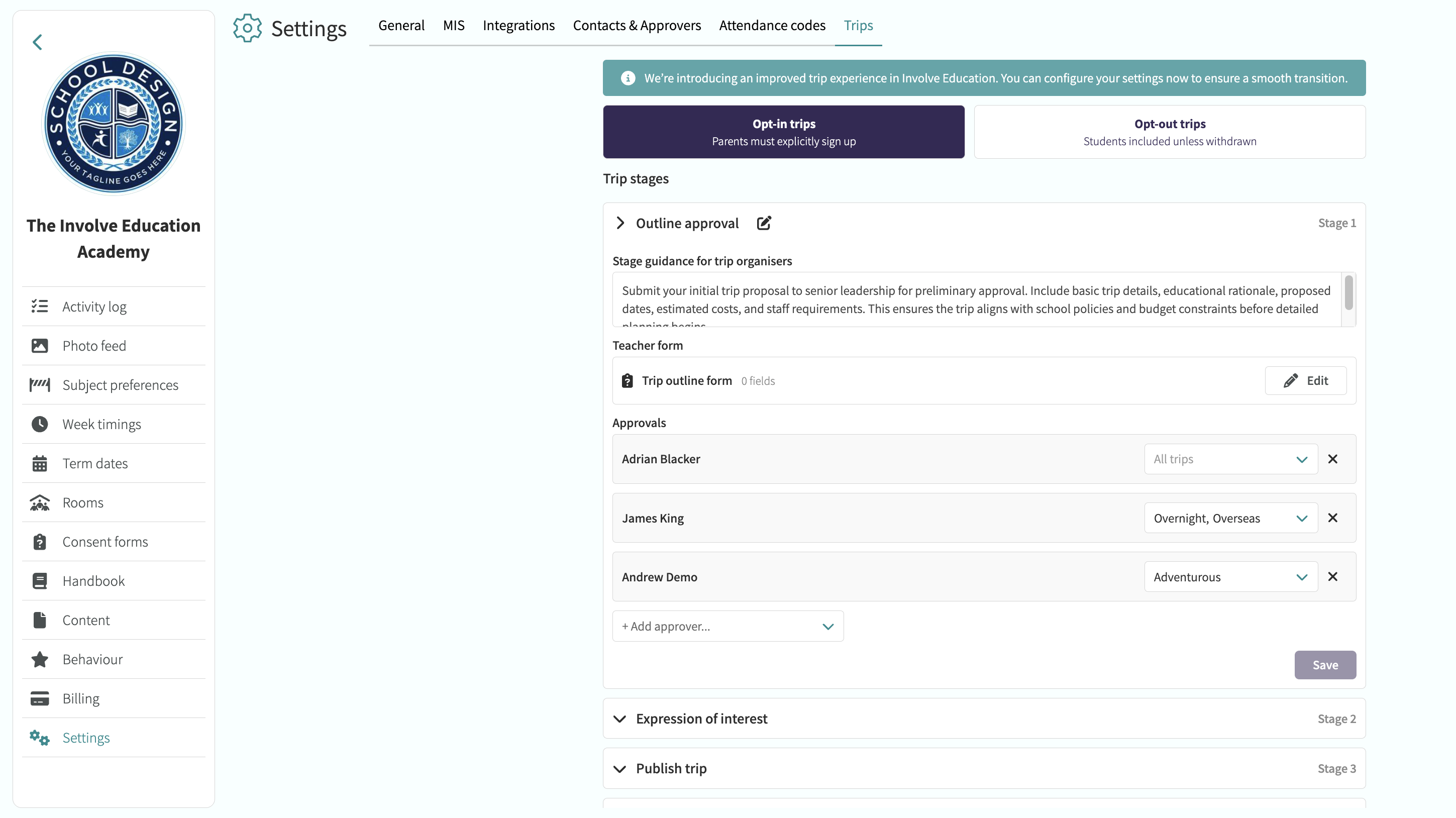
Task: Click the back arrow in sidebar
Action: click(x=37, y=42)
